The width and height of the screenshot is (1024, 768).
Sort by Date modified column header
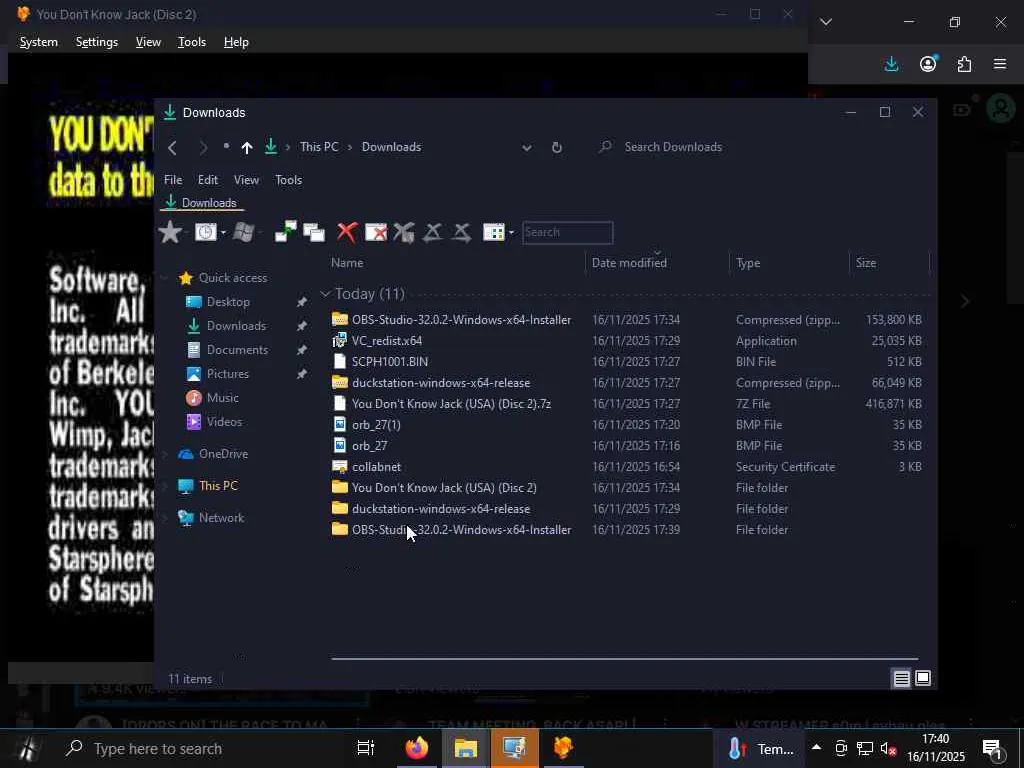pos(629,263)
